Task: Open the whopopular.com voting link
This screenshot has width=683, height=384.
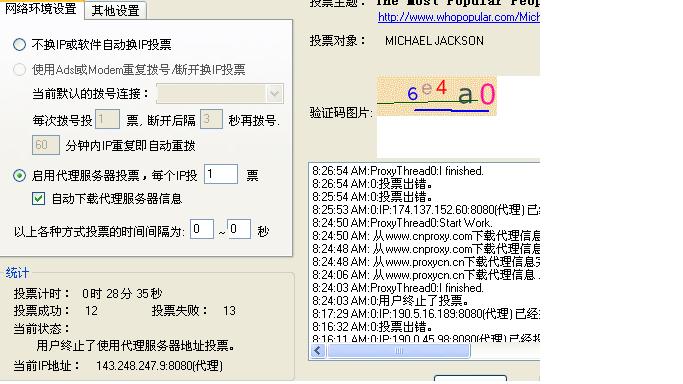Action: point(459,17)
